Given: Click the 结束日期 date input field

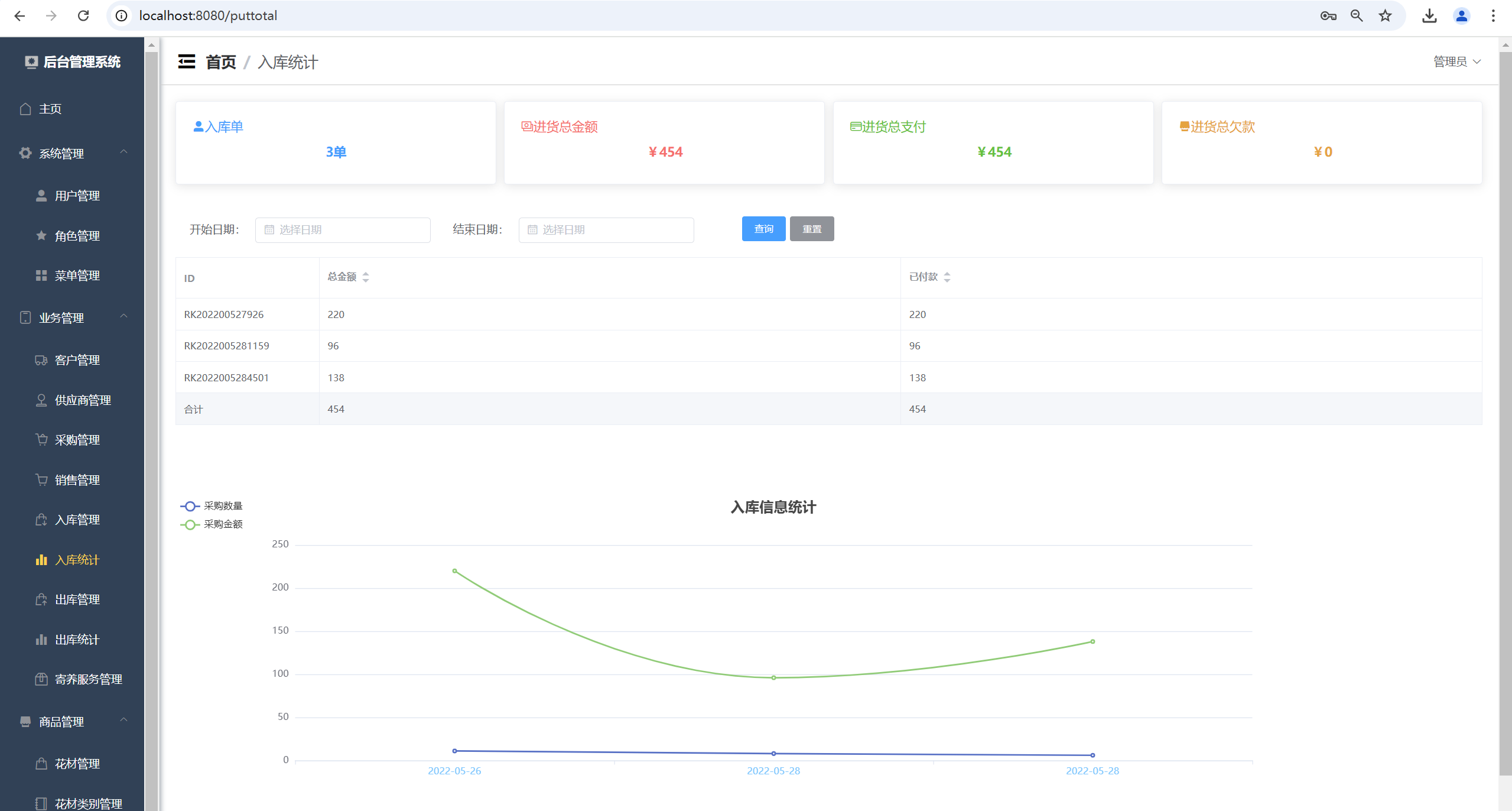Looking at the screenshot, I should 606,230.
